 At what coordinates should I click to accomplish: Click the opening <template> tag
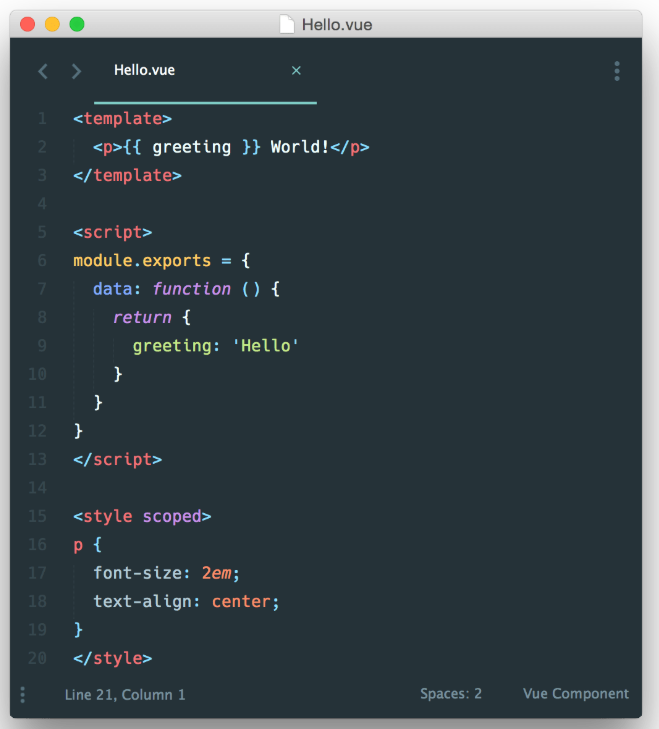click(123, 119)
